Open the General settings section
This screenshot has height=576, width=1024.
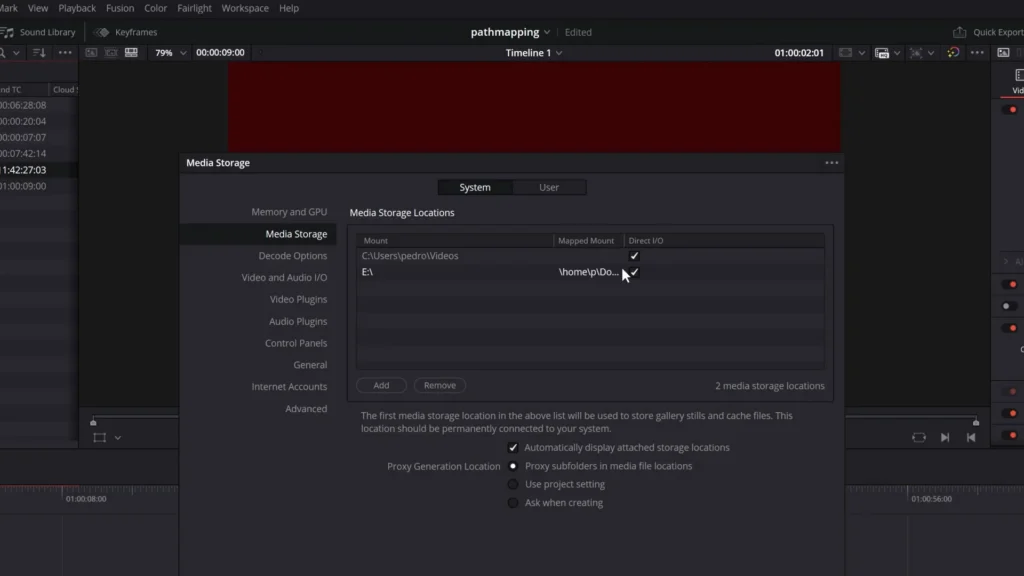pyautogui.click(x=310, y=365)
